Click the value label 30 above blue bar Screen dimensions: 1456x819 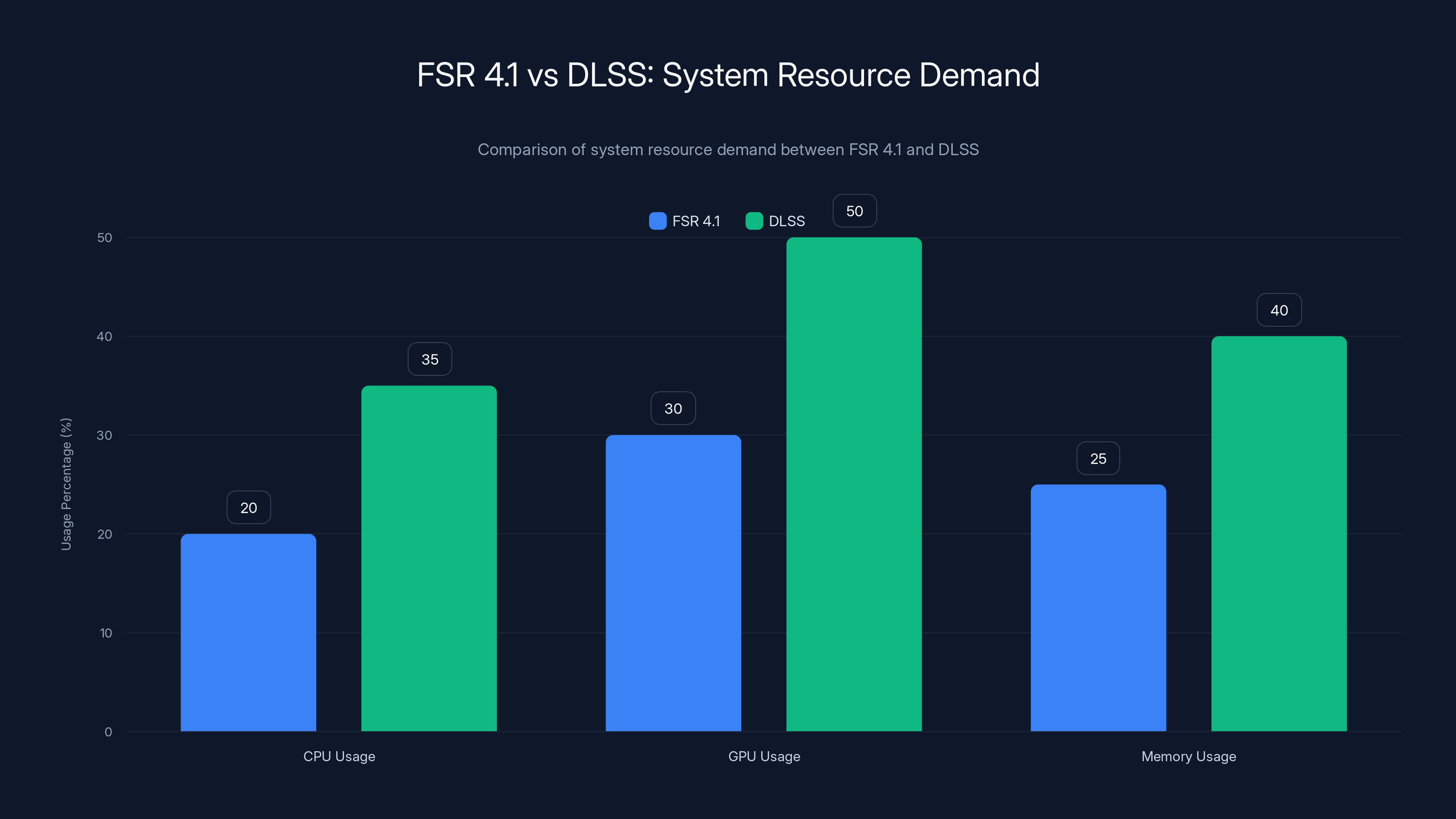[673, 408]
